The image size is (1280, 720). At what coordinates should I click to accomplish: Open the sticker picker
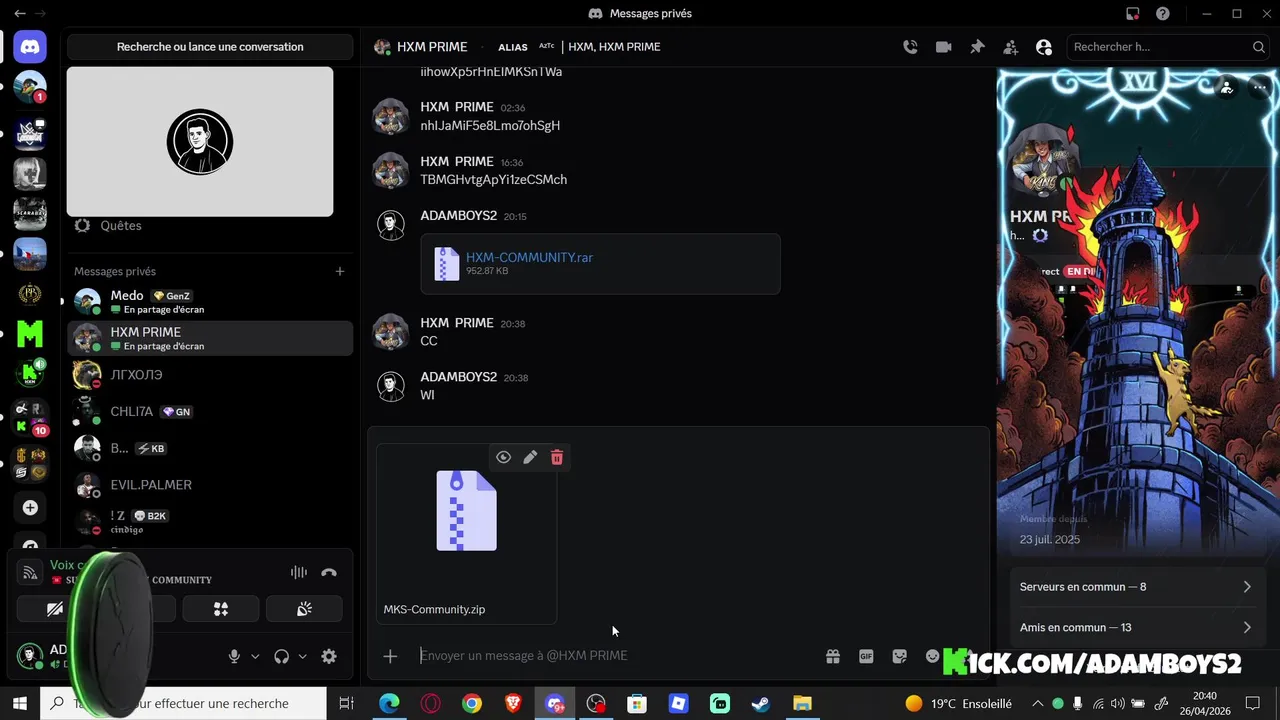coord(900,656)
